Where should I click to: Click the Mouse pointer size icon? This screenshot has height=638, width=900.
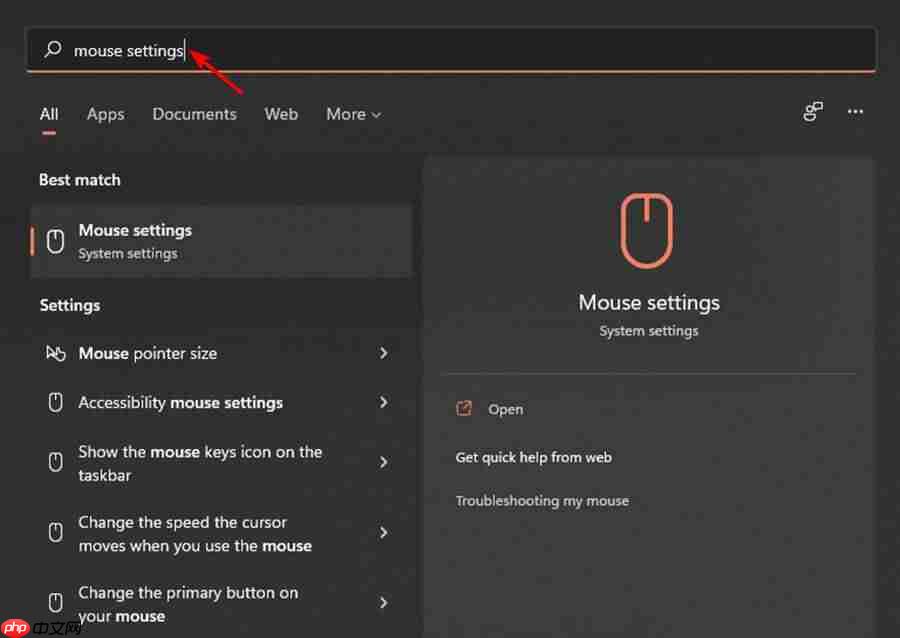click(55, 353)
